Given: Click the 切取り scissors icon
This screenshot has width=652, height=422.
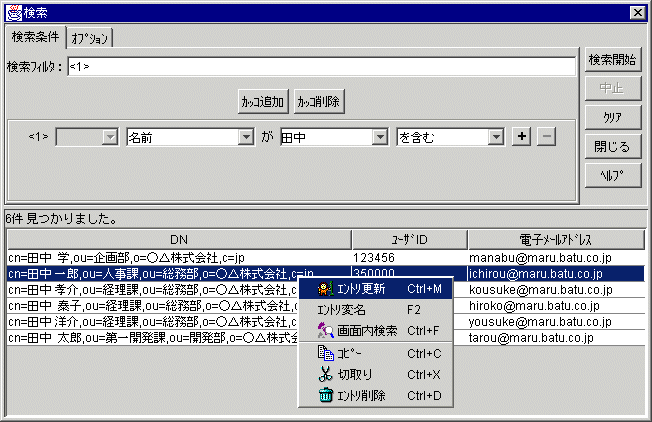Looking at the screenshot, I should point(325,374).
